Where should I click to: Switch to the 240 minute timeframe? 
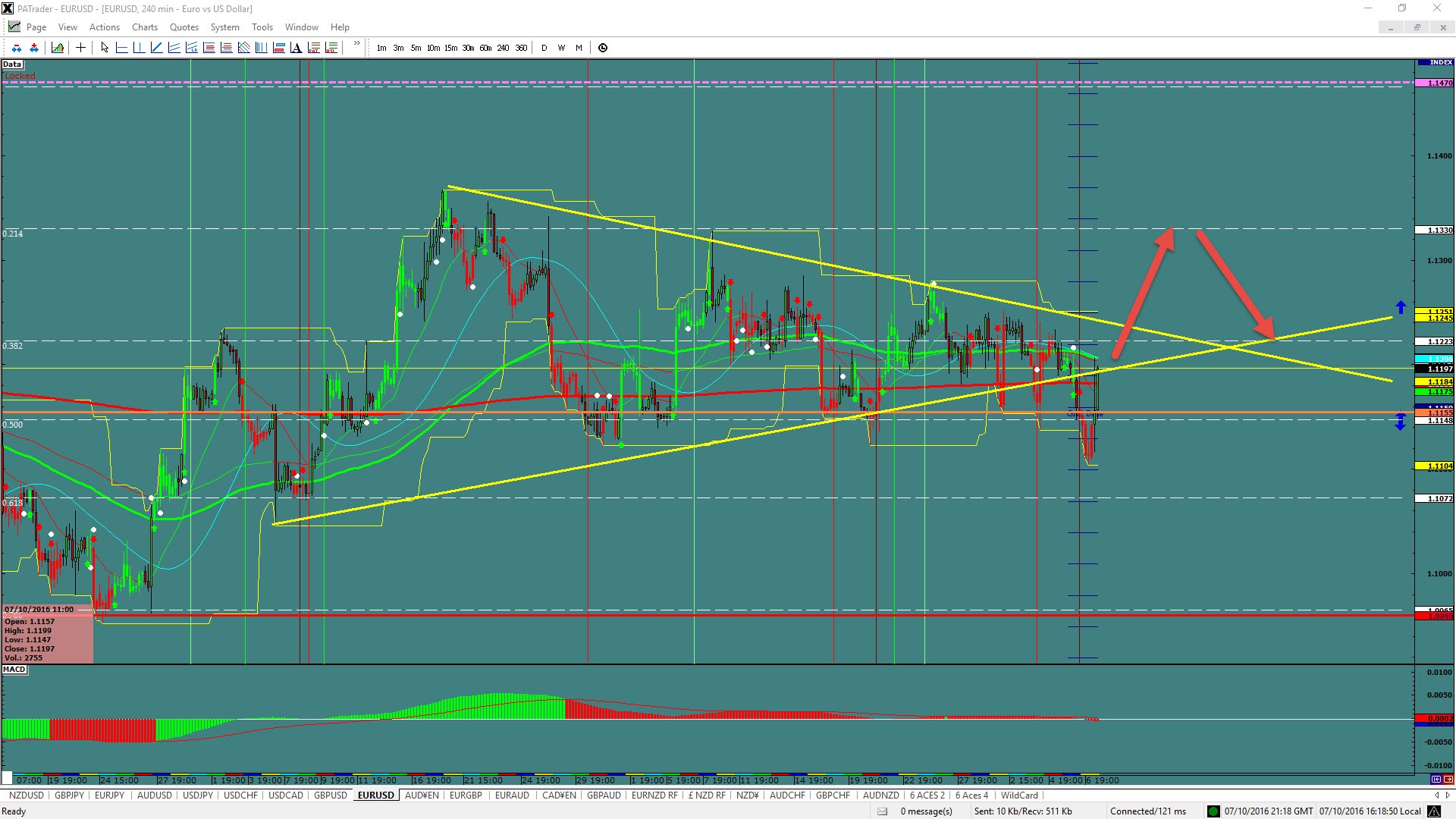coord(503,48)
